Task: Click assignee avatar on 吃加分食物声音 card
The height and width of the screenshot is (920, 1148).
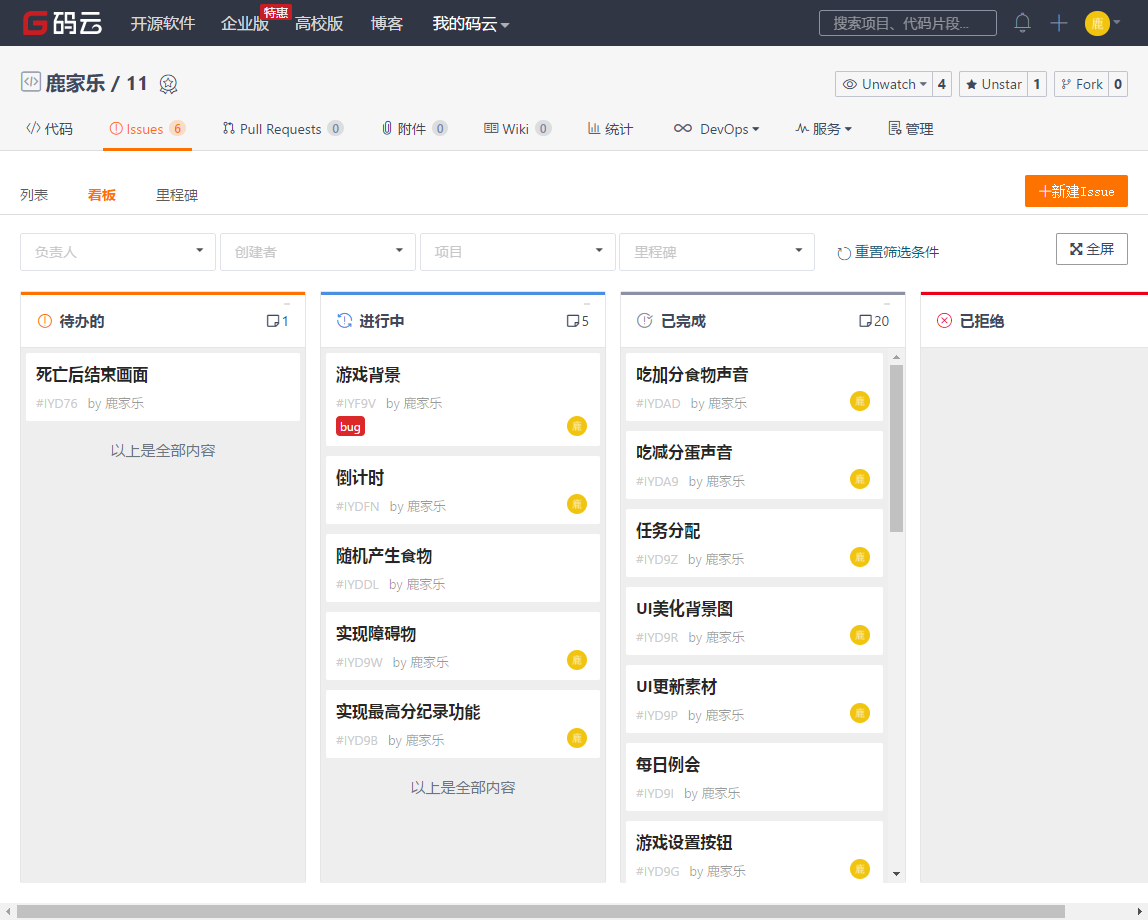Action: [x=860, y=401]
